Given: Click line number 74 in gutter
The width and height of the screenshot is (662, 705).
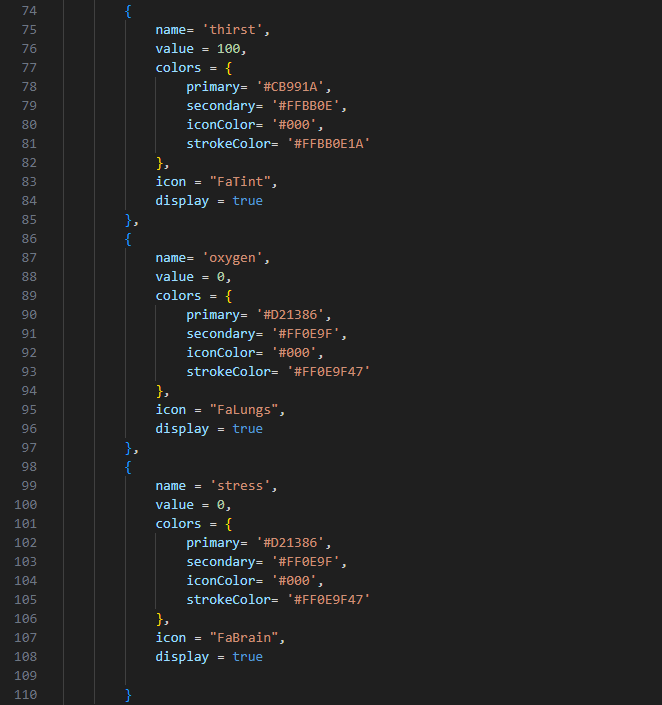Looking at the screenshot, I should (x=29, y=10).
